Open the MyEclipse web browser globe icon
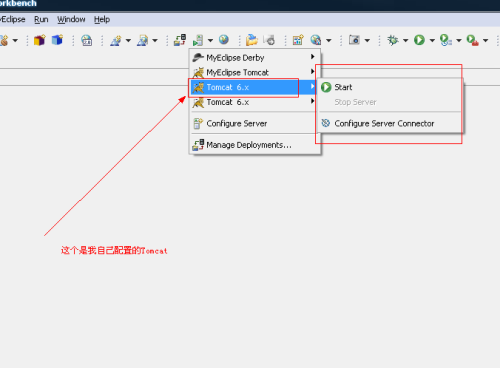This screenshot has width=500, height=368. point(224,40)
